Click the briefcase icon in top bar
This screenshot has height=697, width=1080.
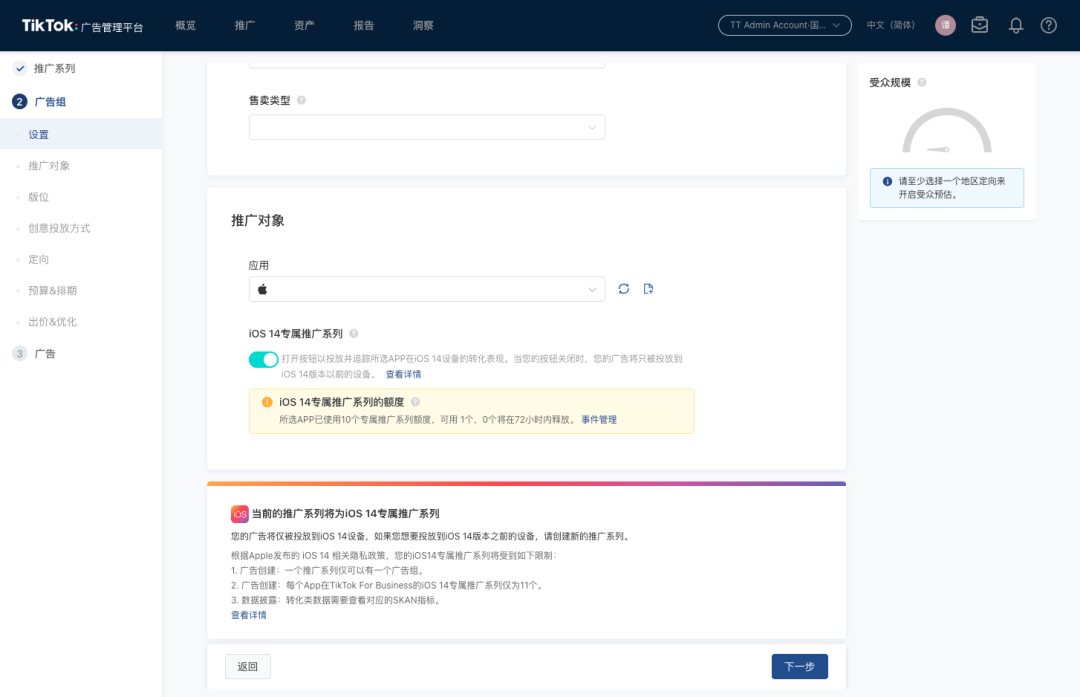click(x=980, y=25)
